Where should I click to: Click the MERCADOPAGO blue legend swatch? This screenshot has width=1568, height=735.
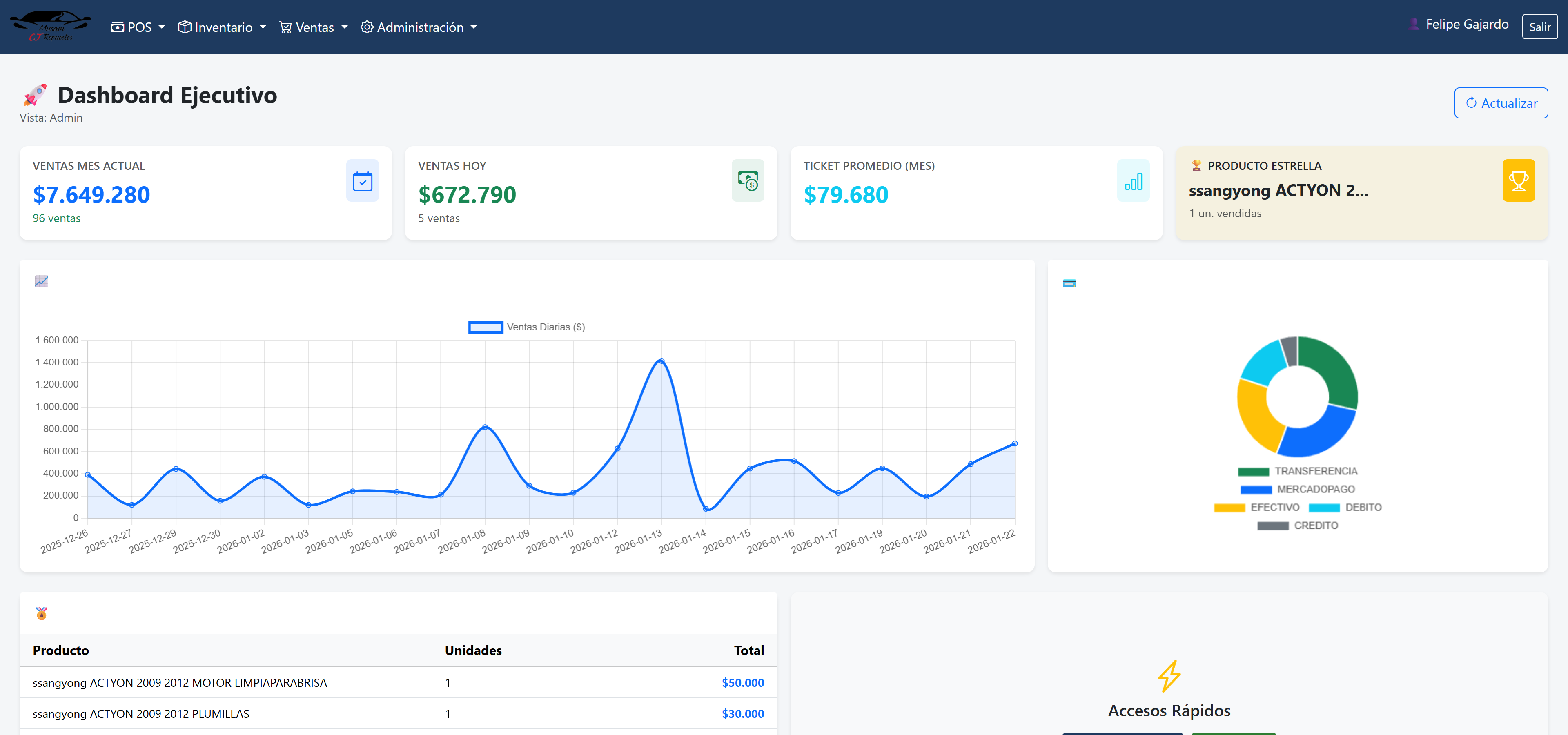tap(1256, 490)
